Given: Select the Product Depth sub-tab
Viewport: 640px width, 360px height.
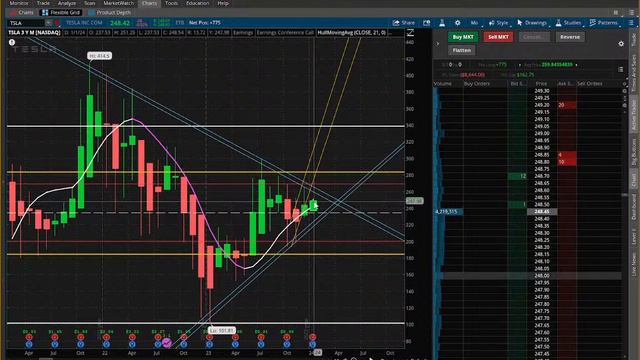Looking at the screenshot, I should pos(109,13).
